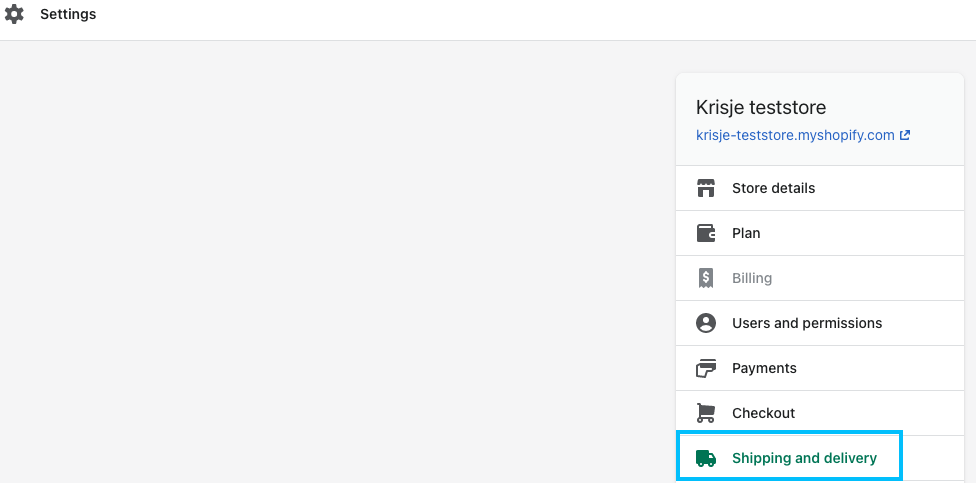
Task: Click the shopping cart icon beside Checkout
Action: coord(705,413)
